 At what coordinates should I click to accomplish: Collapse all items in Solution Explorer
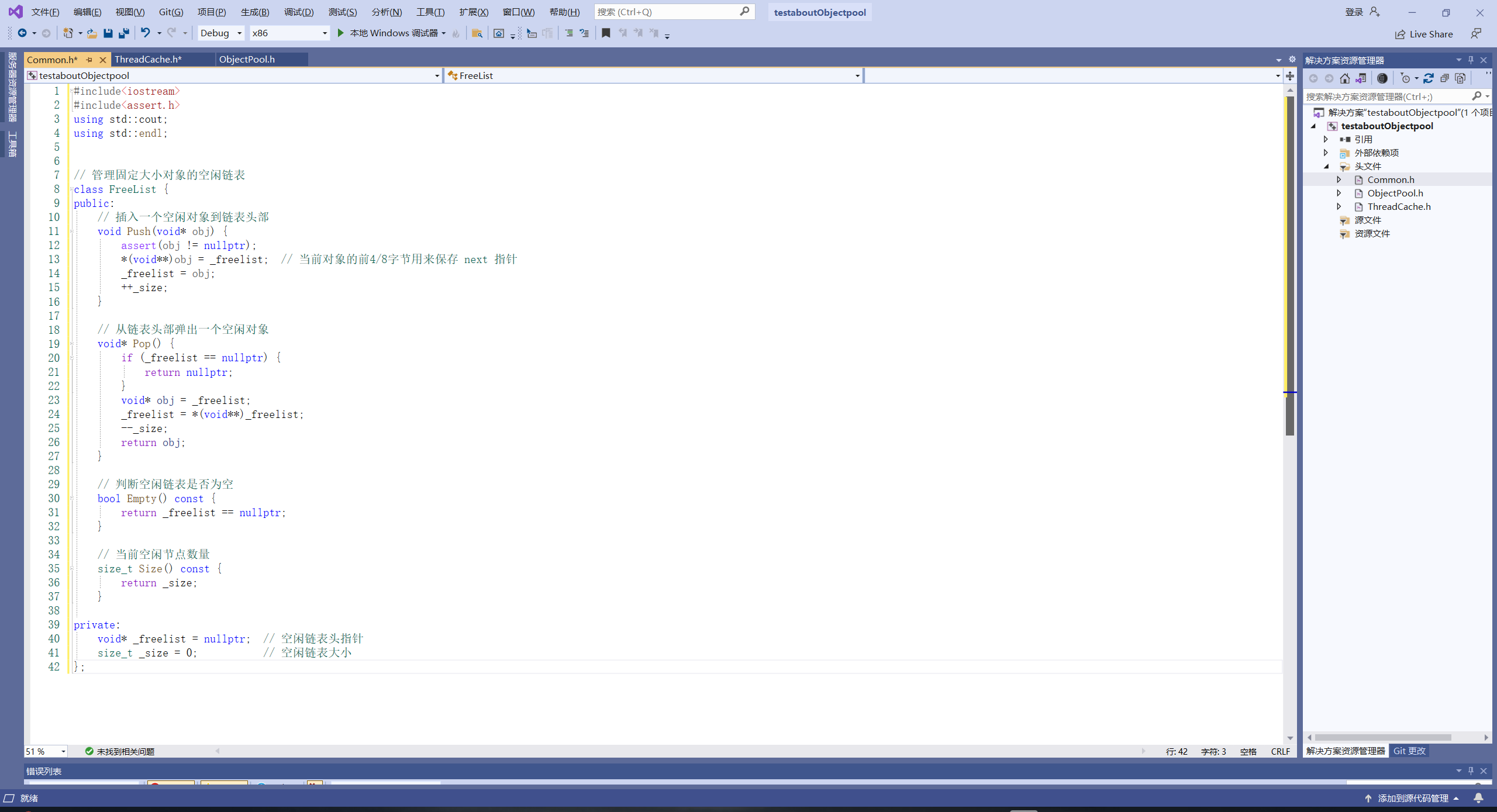(x=1444, y=78)
